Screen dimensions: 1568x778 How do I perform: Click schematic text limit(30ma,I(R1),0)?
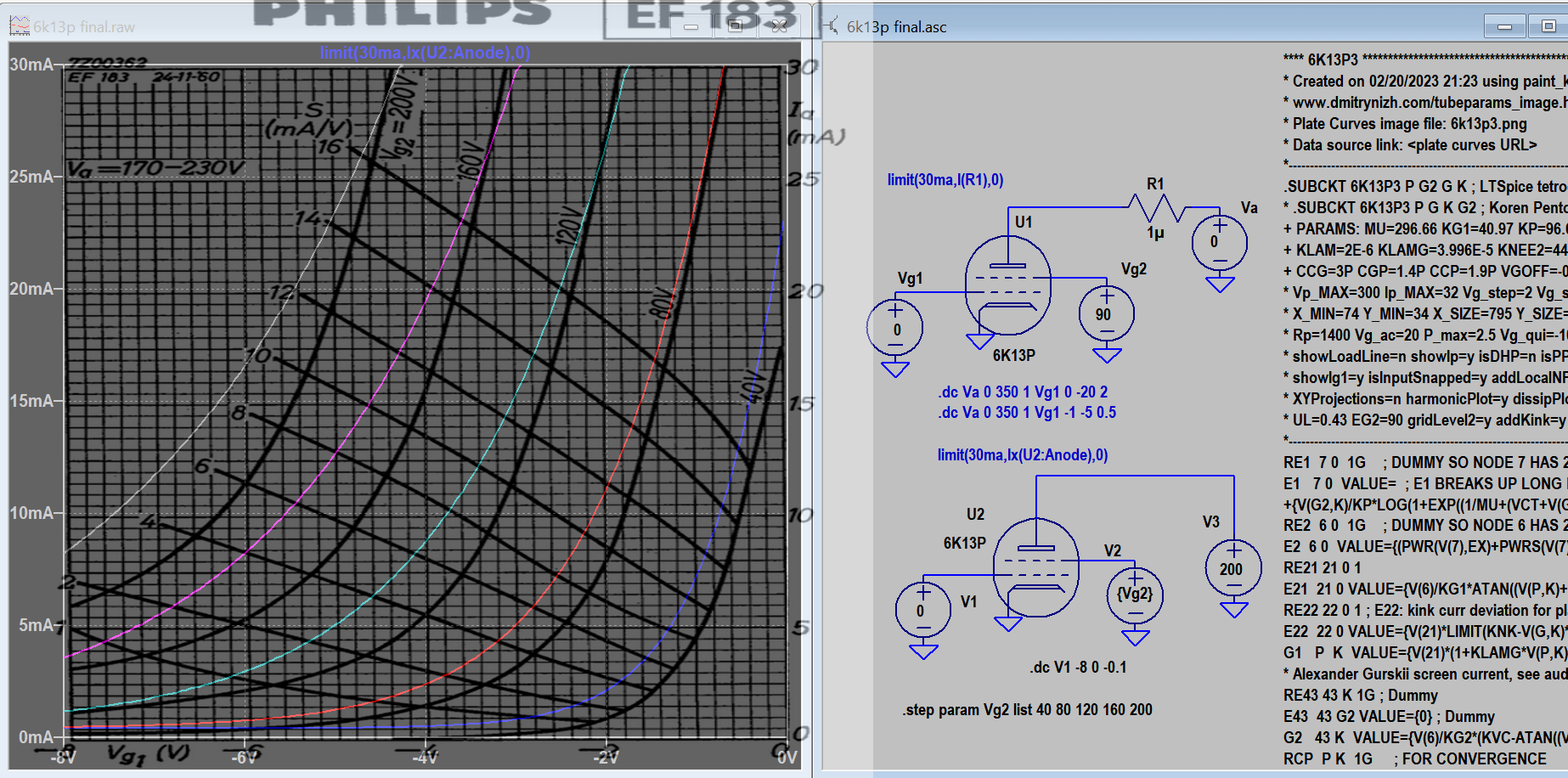click(945, 180)
